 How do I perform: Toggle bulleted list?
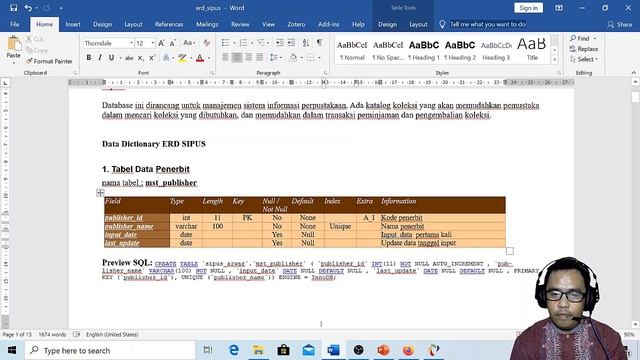click(x=225, y=43)
